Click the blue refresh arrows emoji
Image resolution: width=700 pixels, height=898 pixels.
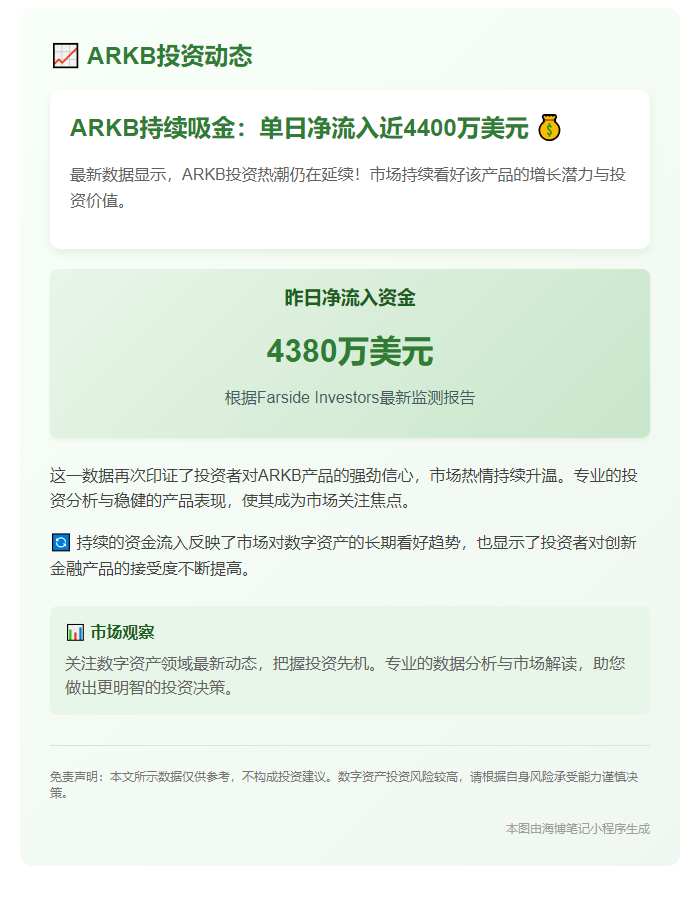[x=61, y=542]
